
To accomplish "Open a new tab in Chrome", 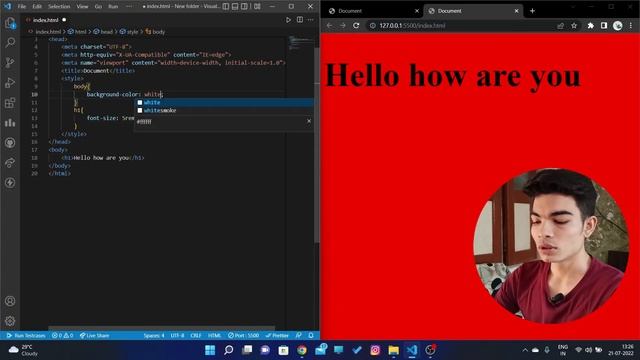I will 532,11.
